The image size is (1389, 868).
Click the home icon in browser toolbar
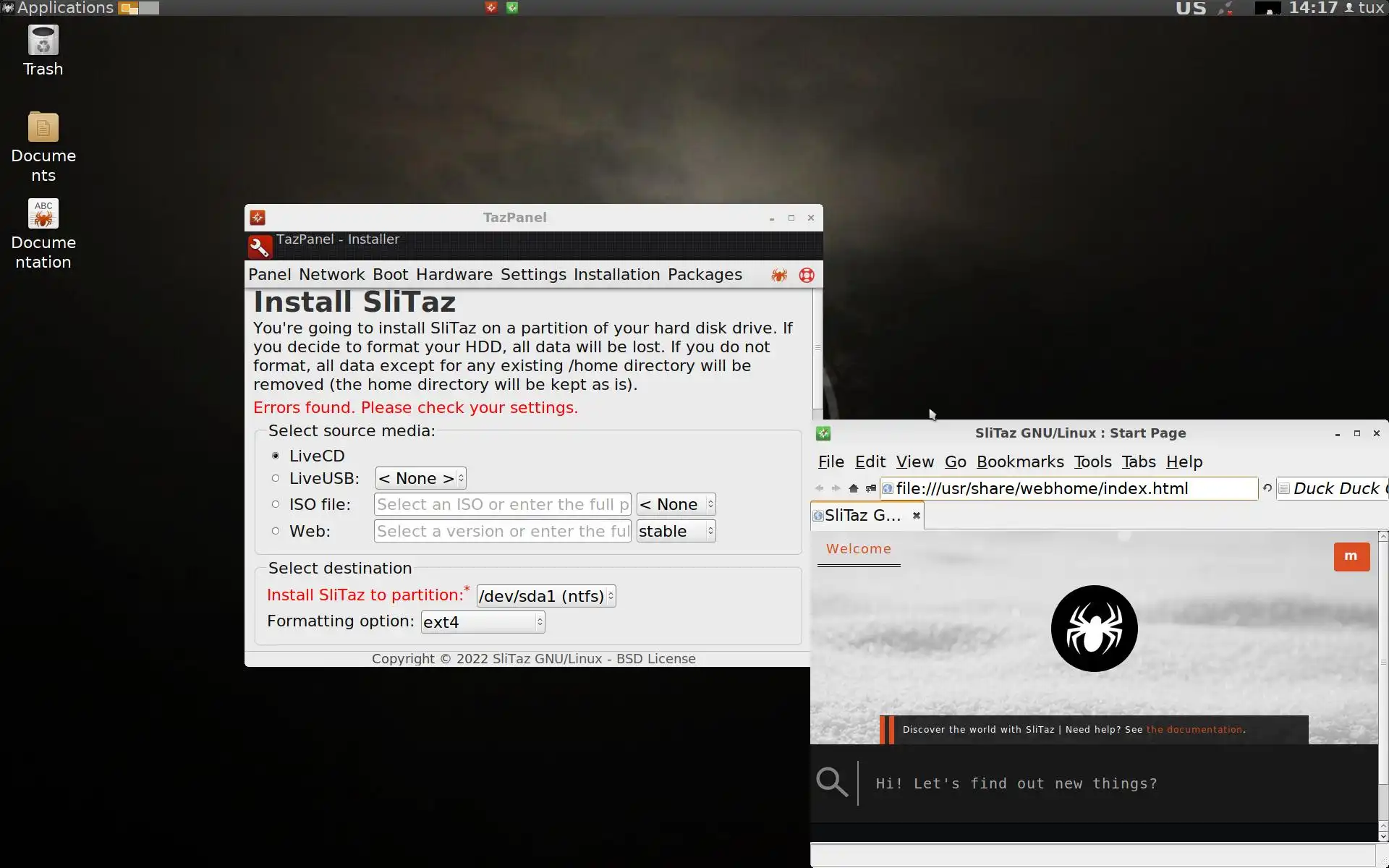(x=854, y=488)
